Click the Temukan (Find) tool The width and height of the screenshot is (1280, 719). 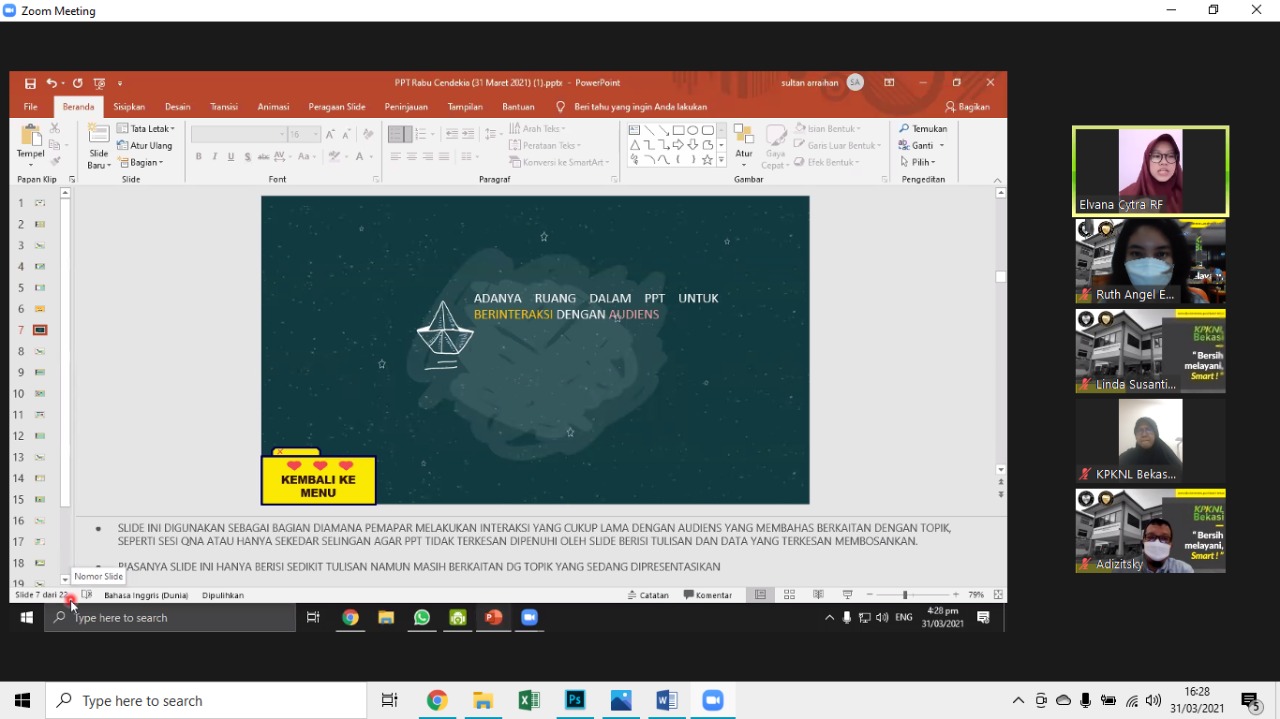pos(922,129)
